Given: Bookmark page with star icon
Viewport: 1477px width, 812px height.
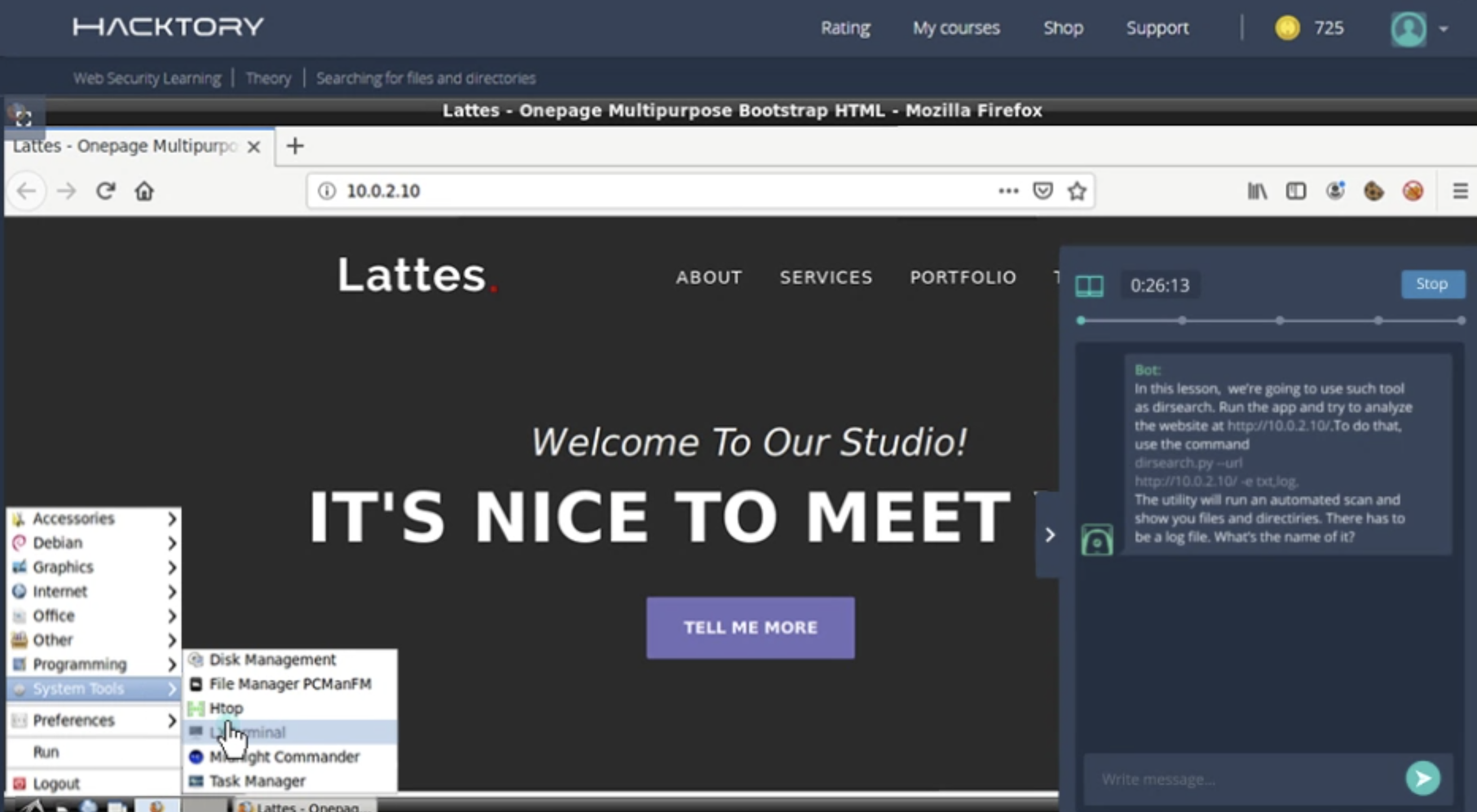Looking at the screenshot, I should pyautogui.click(x=1077, y=191).
